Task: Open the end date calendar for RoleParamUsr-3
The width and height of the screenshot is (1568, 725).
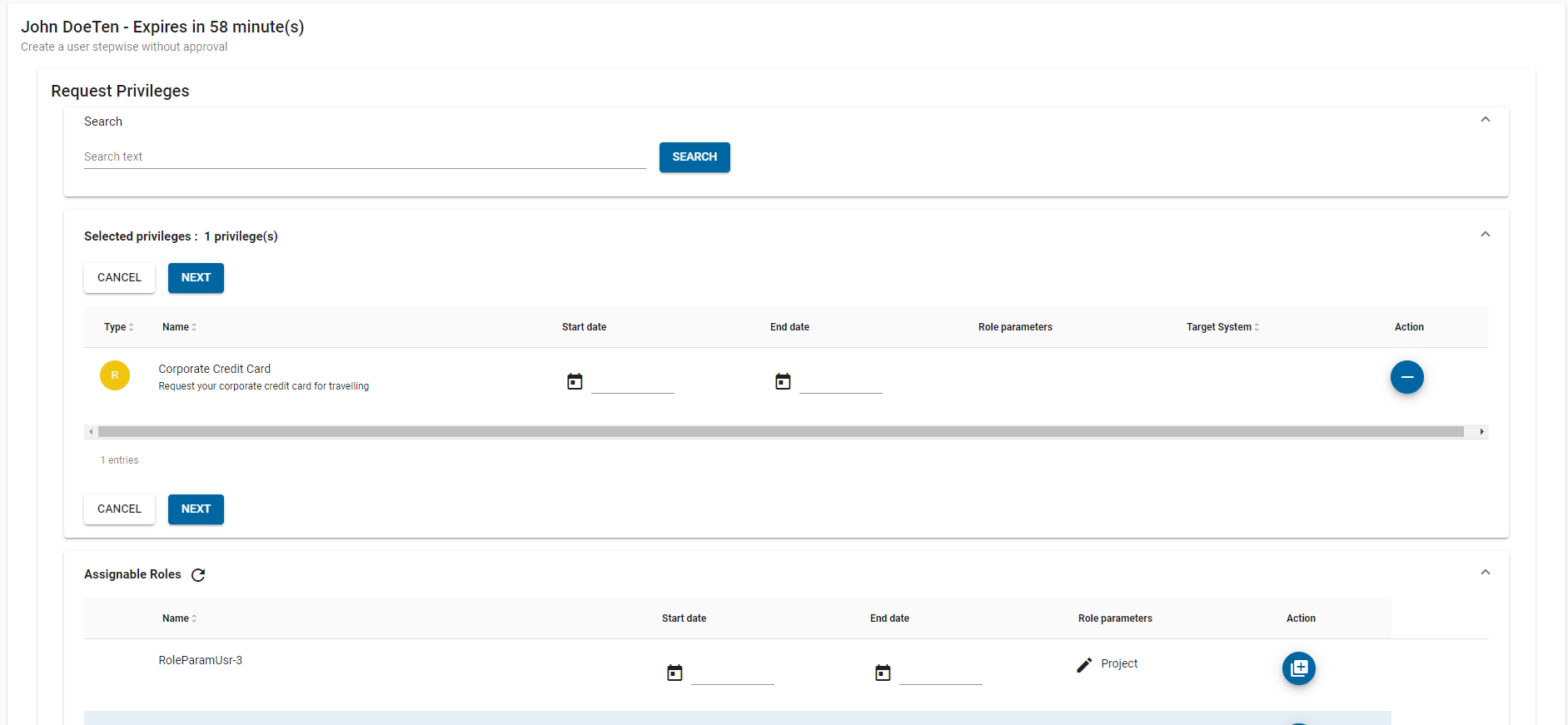Action: click(883, 673)
